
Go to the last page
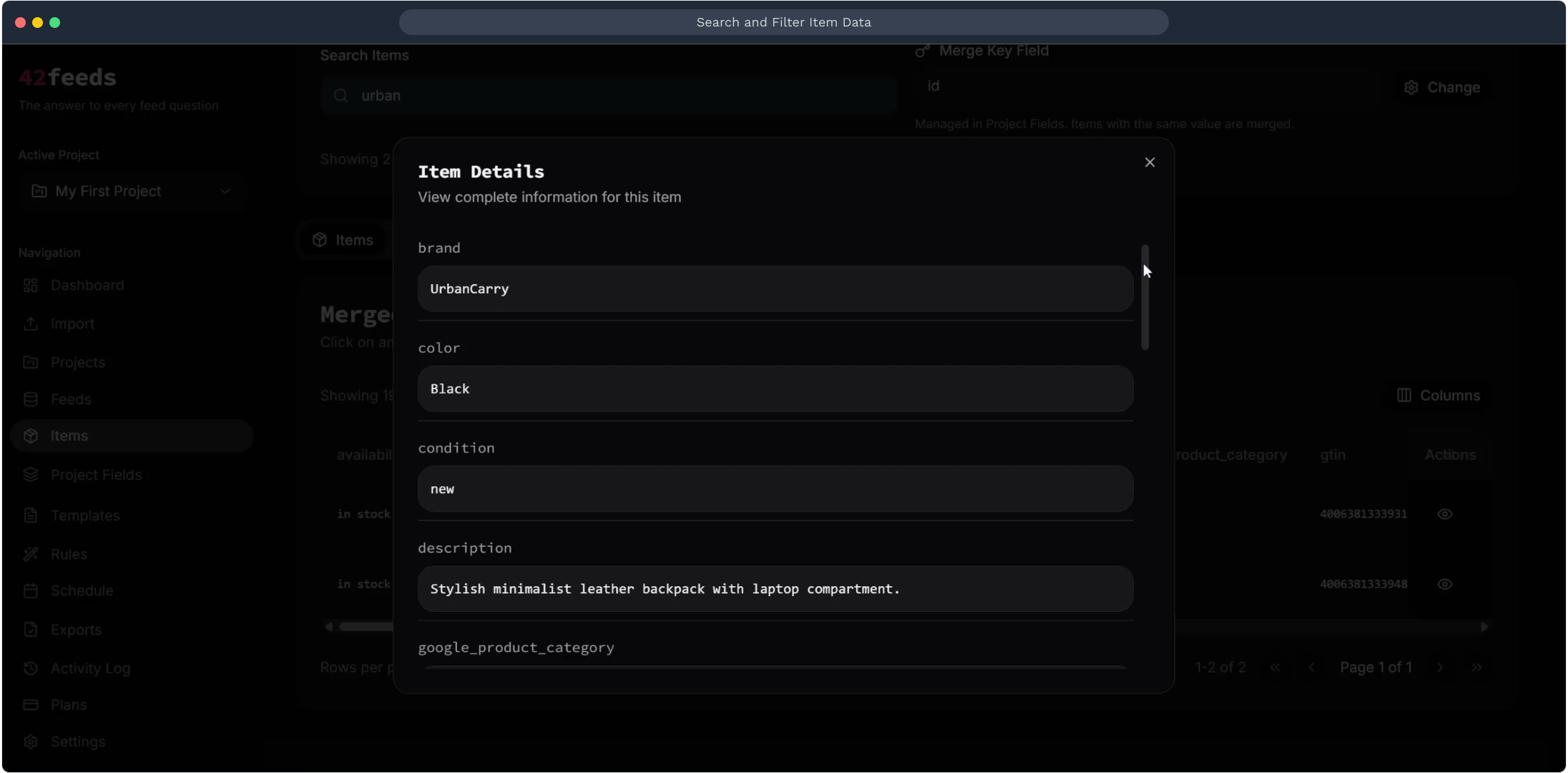(1476, 668)
